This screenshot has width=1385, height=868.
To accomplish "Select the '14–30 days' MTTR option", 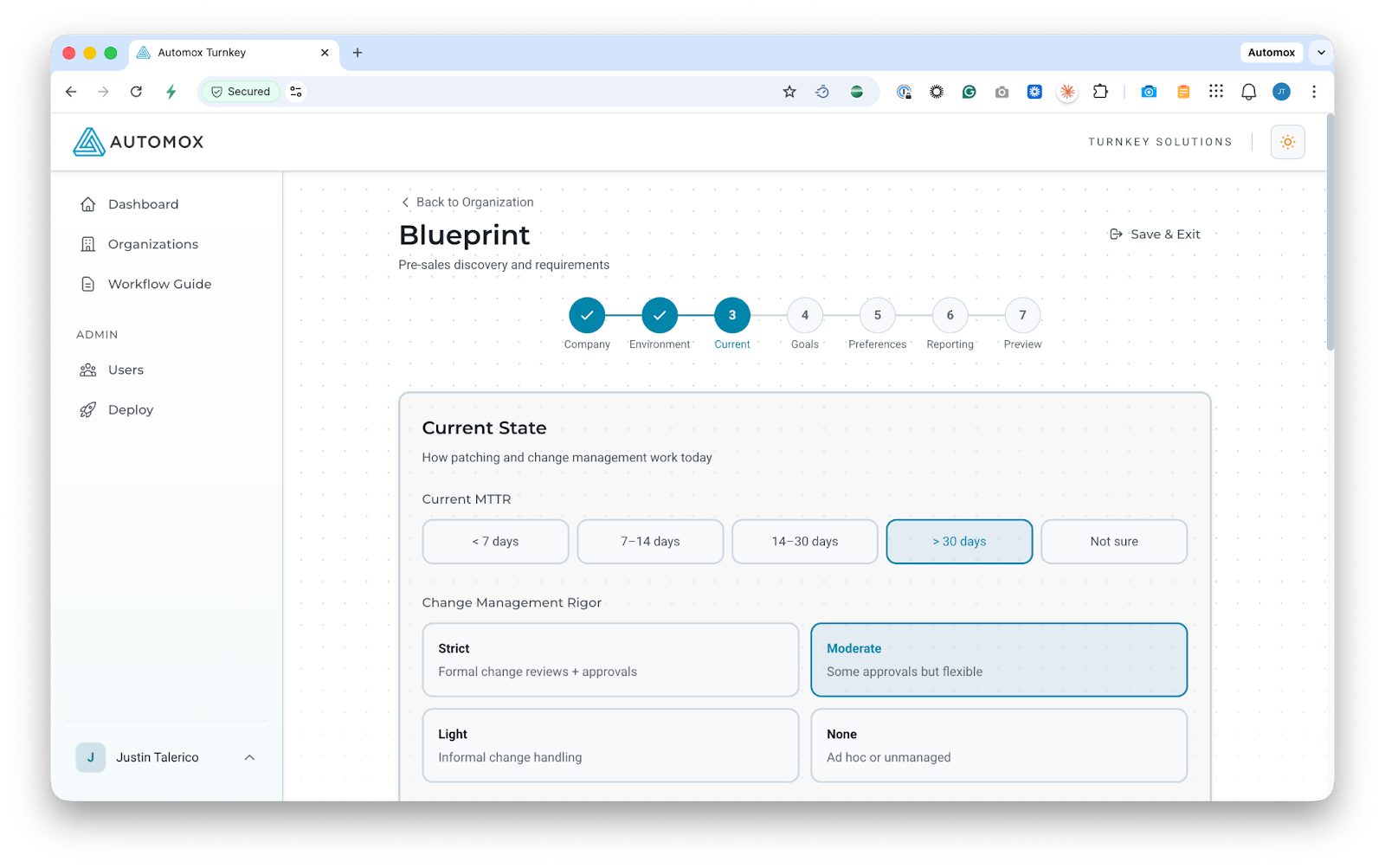I will [x=805, y=542].
